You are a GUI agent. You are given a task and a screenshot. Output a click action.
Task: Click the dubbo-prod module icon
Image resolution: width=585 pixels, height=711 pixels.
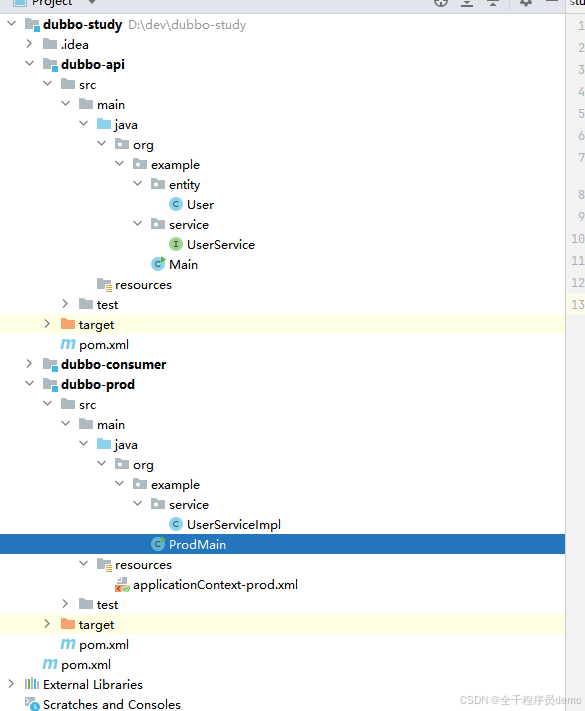(50, 385)
